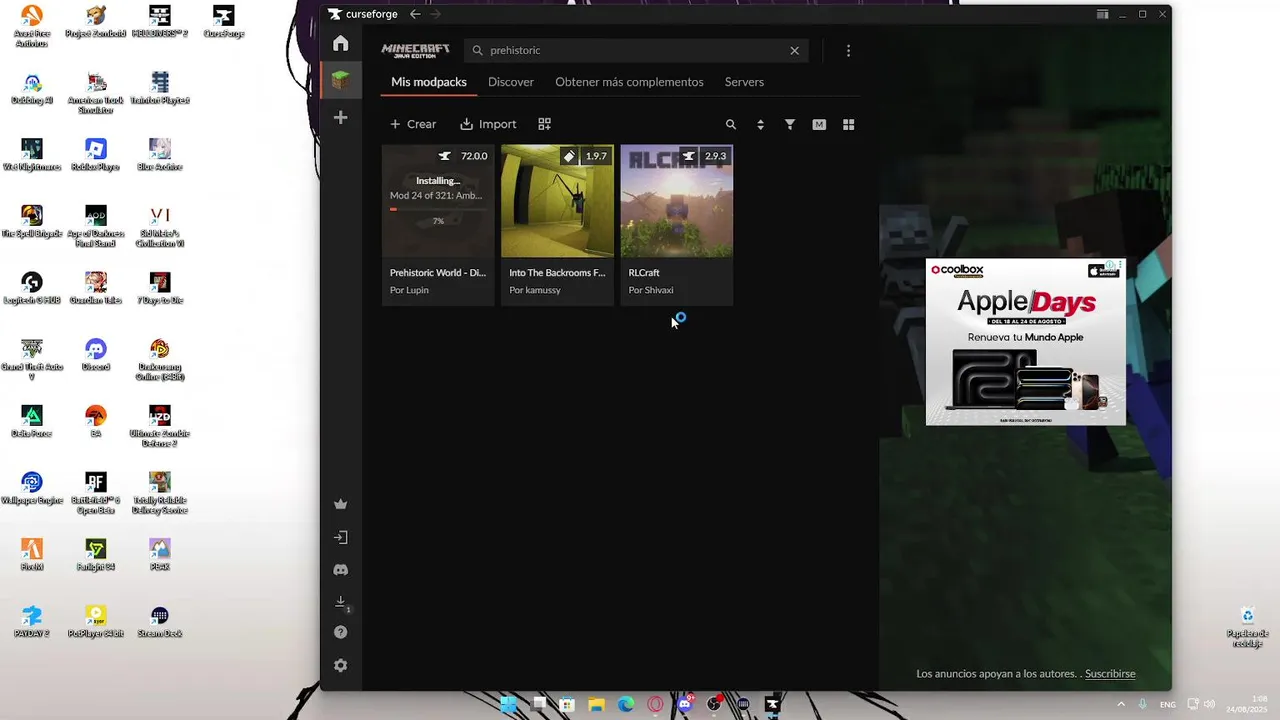Open the layout icon in the title bar

[x=1102, y=14]
